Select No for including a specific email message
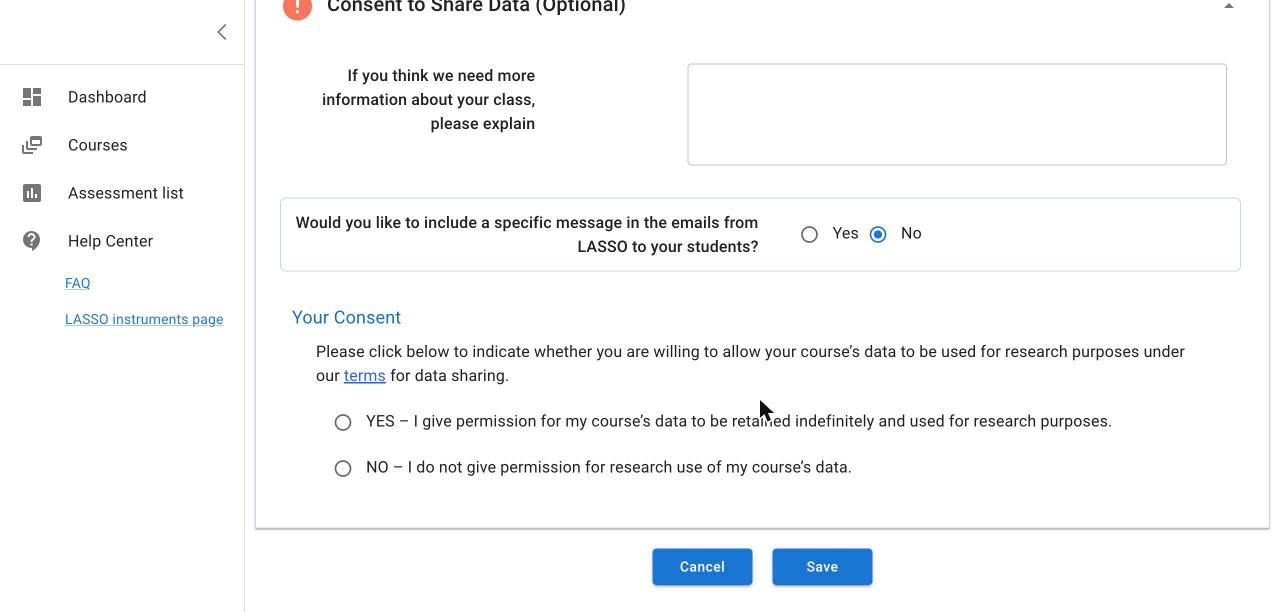 click(x=878, y=234)
